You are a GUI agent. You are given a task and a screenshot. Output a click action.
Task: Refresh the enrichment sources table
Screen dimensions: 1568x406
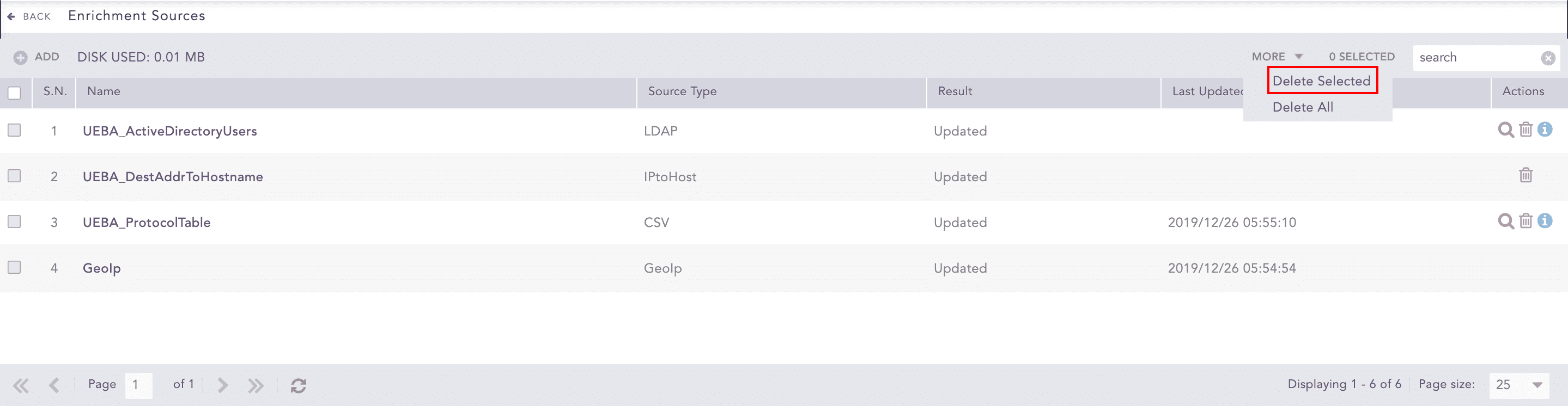(x=298, y=385)
